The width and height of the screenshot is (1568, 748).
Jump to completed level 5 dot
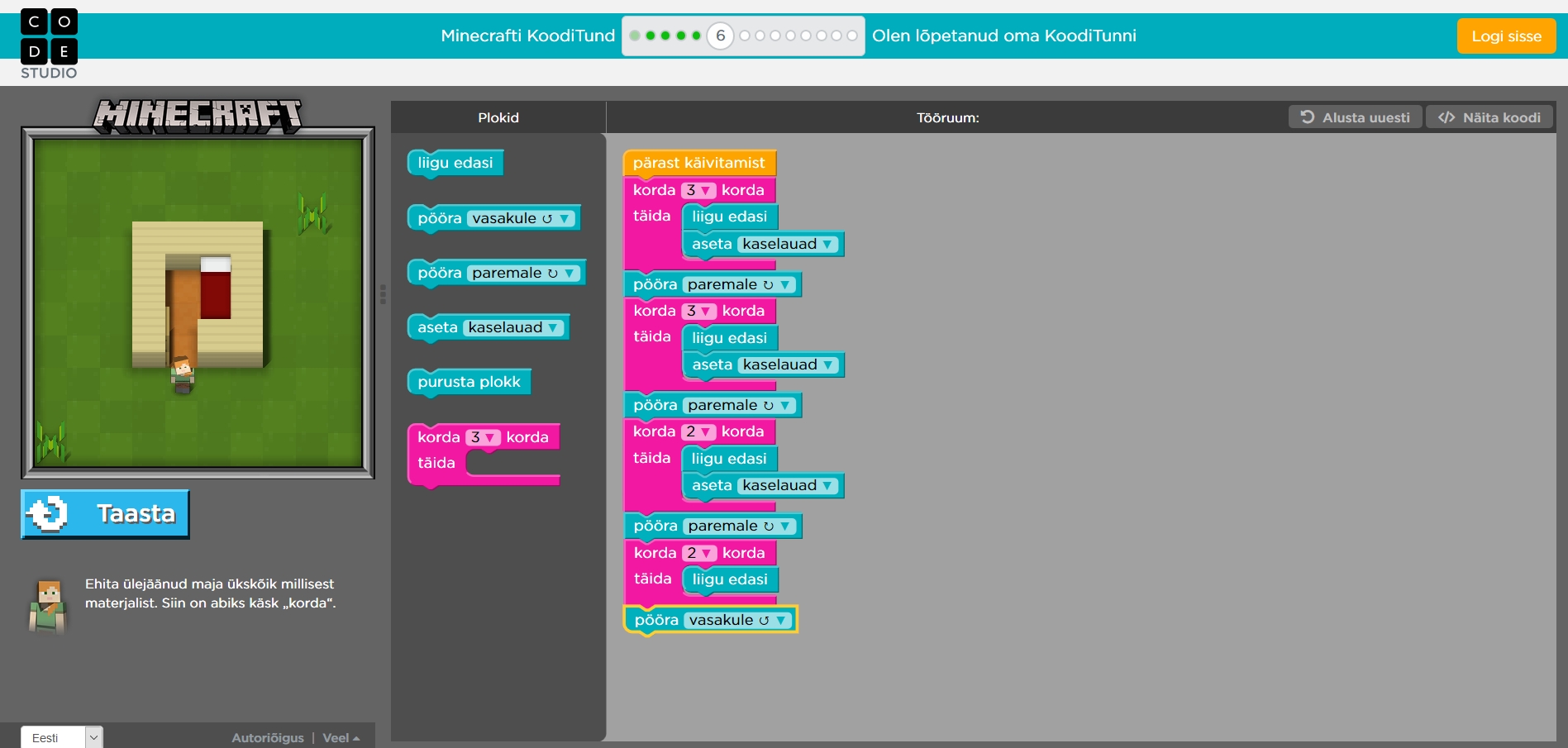[x=696, y=36]
